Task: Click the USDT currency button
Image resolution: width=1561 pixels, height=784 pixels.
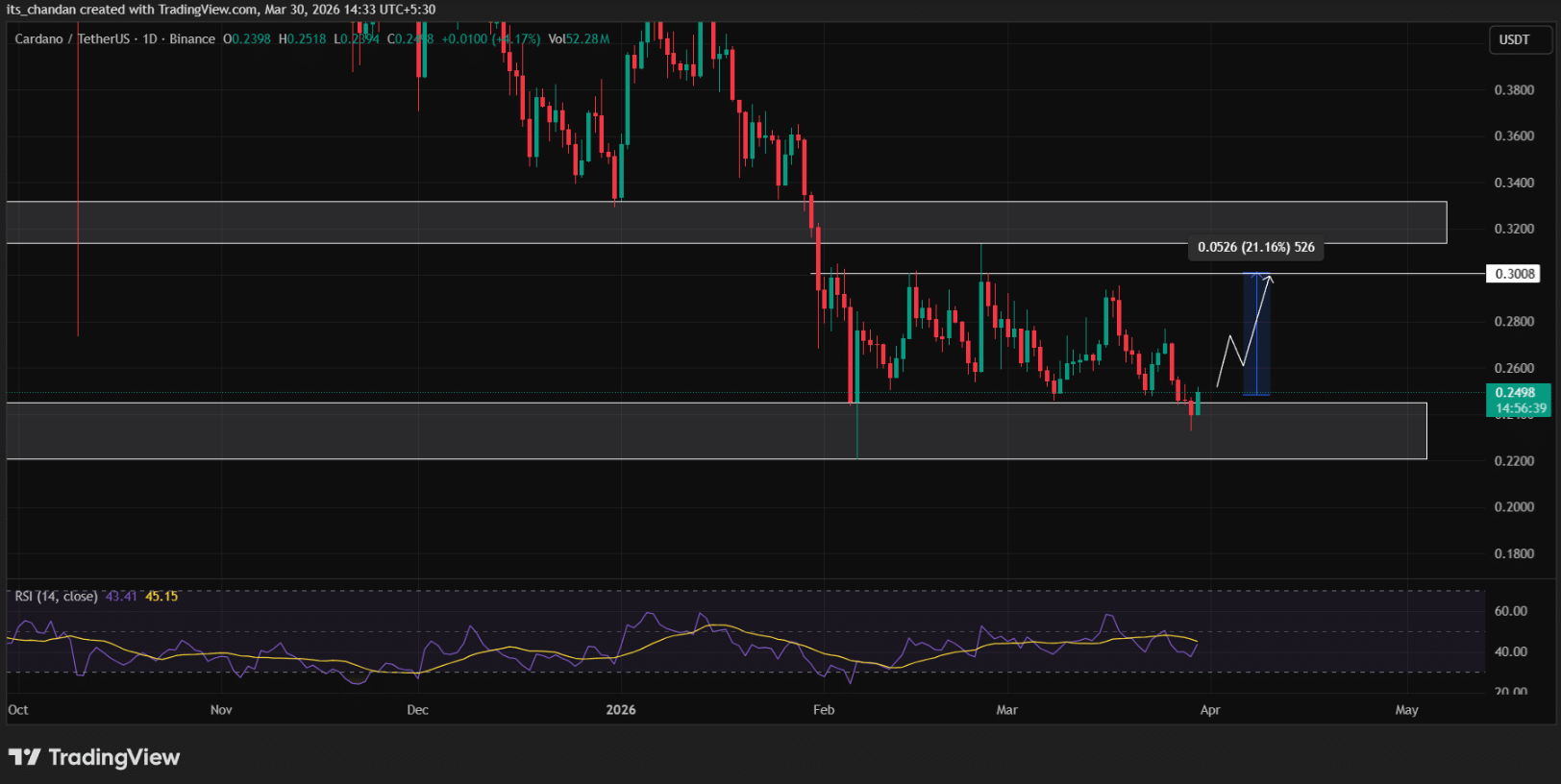Action: [1514, 39]
